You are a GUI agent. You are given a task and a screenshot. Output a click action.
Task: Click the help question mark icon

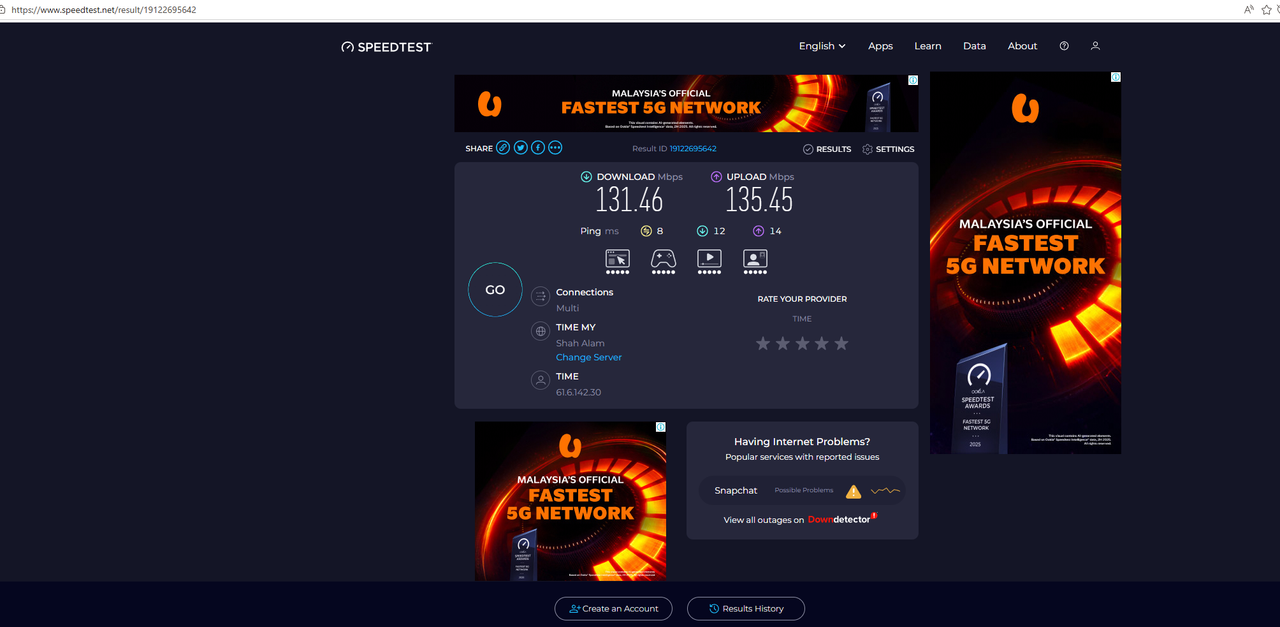click(1064, 46)
